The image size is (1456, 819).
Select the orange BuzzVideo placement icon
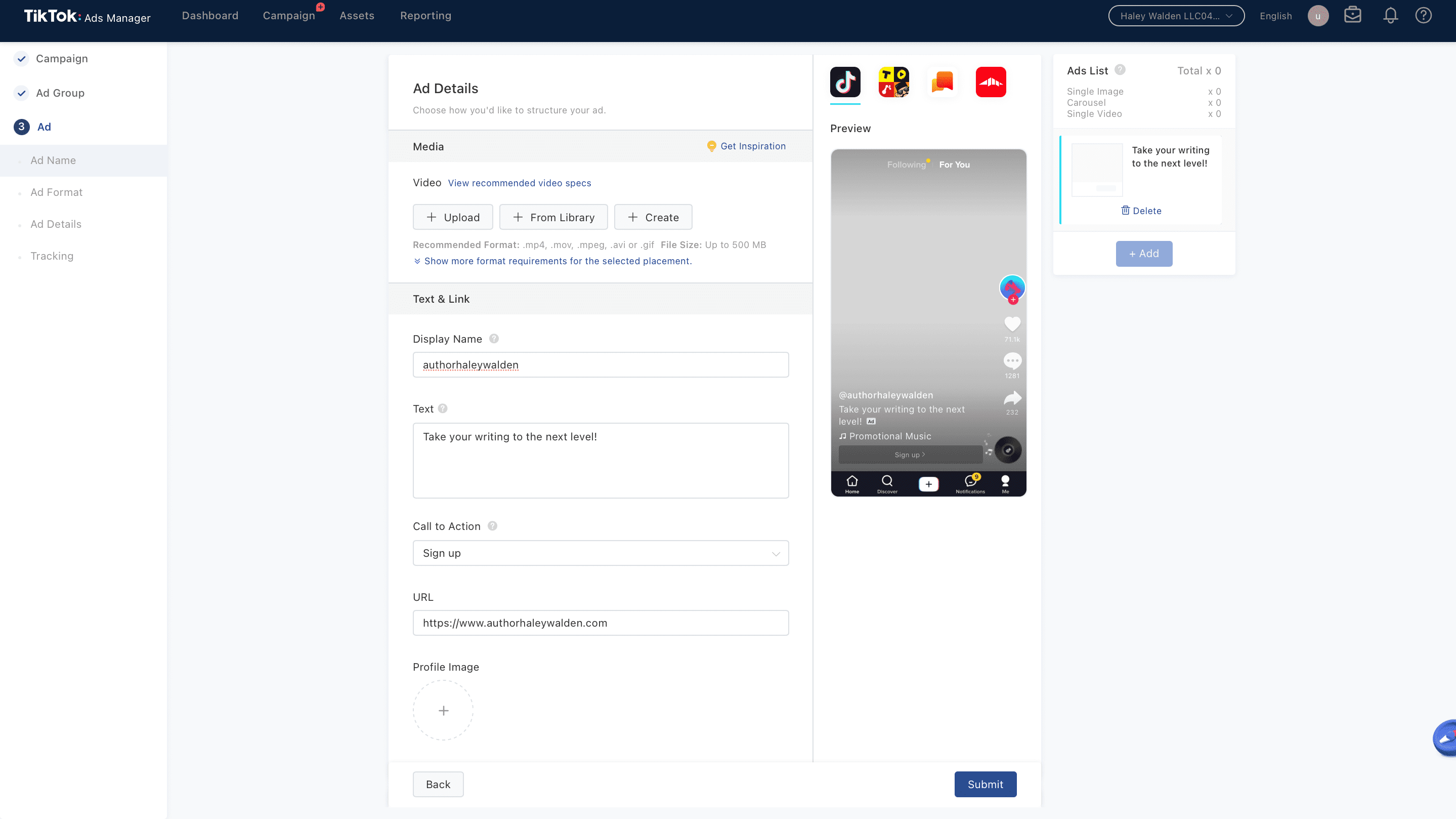[942, 82]
